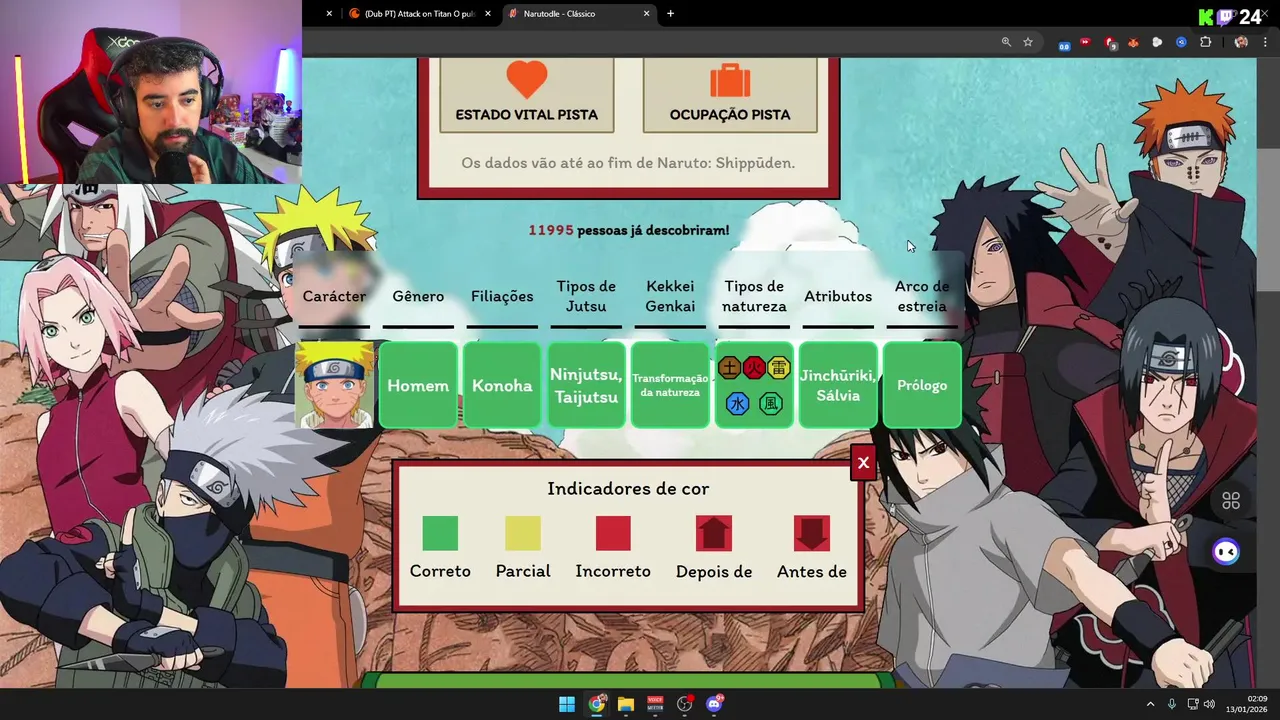The height and width of the screenshot is (720, 1280).
Task: Switch to the Attack on Titan tab
Action: point(419,14)
